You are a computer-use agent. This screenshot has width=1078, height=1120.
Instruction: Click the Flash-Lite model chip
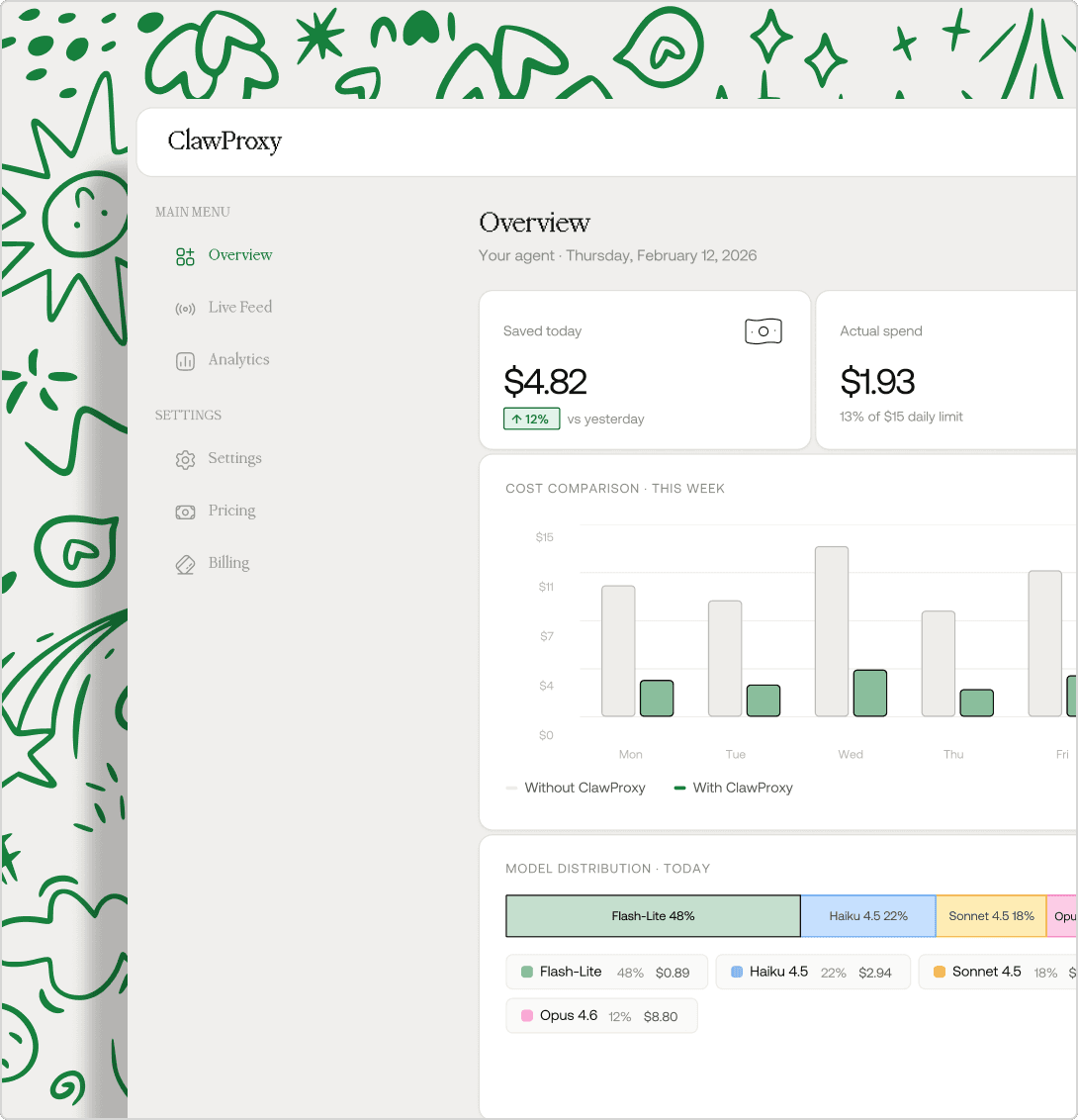click(606, 973)
